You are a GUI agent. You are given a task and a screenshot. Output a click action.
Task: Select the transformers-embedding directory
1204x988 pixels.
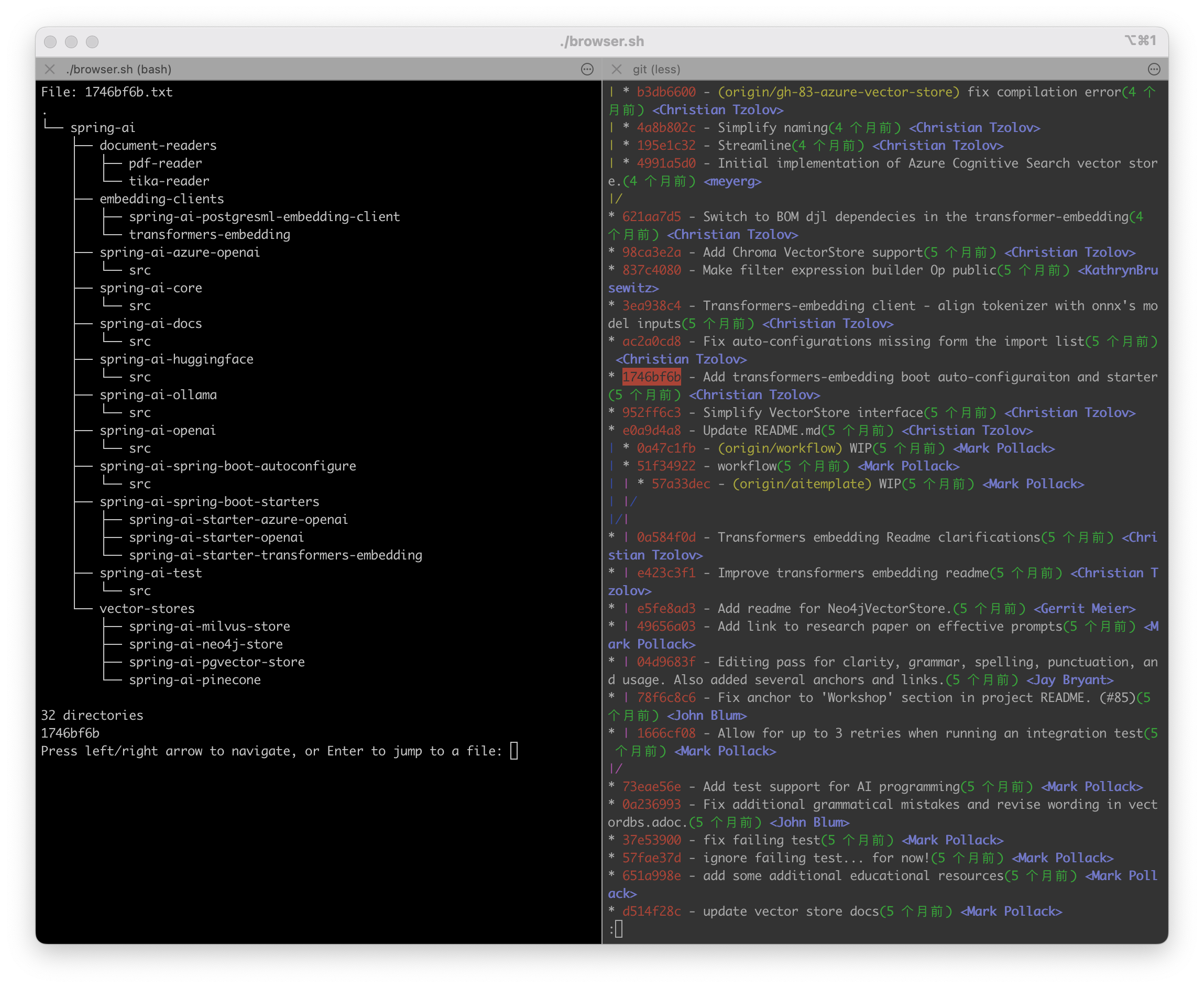point(210,235)
